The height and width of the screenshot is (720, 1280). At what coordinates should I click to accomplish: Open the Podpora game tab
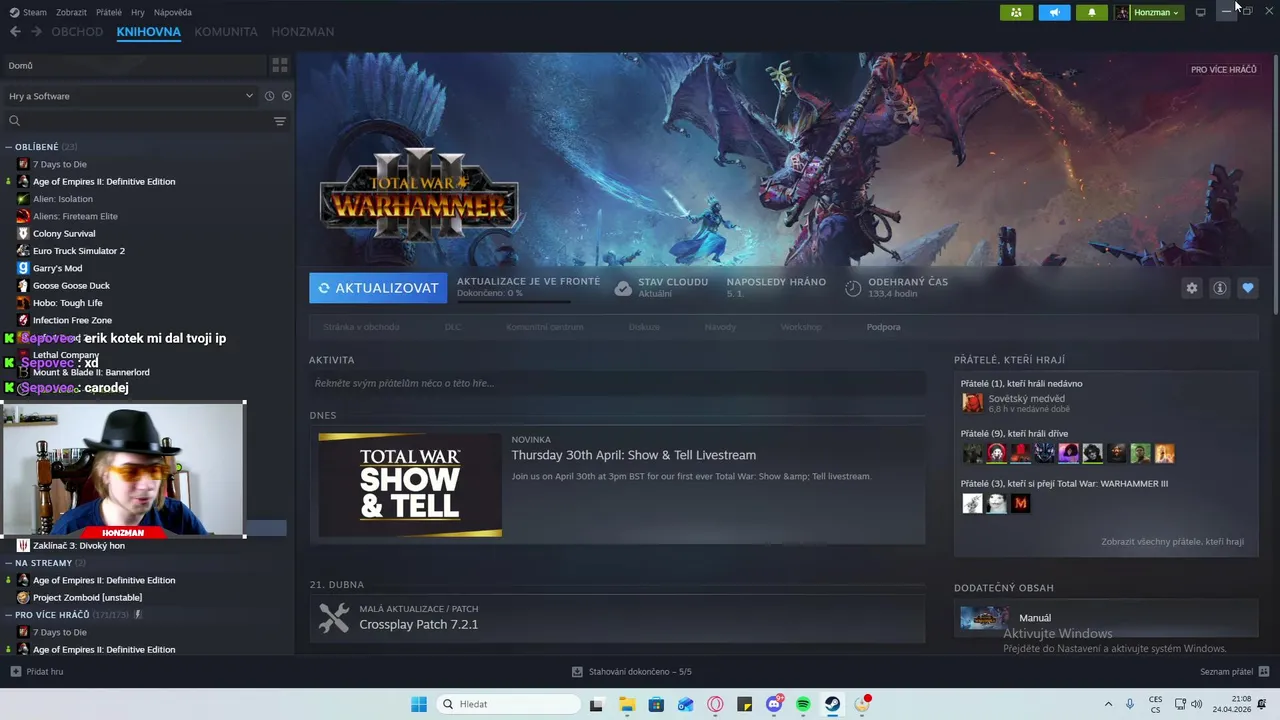coord(883,327)
